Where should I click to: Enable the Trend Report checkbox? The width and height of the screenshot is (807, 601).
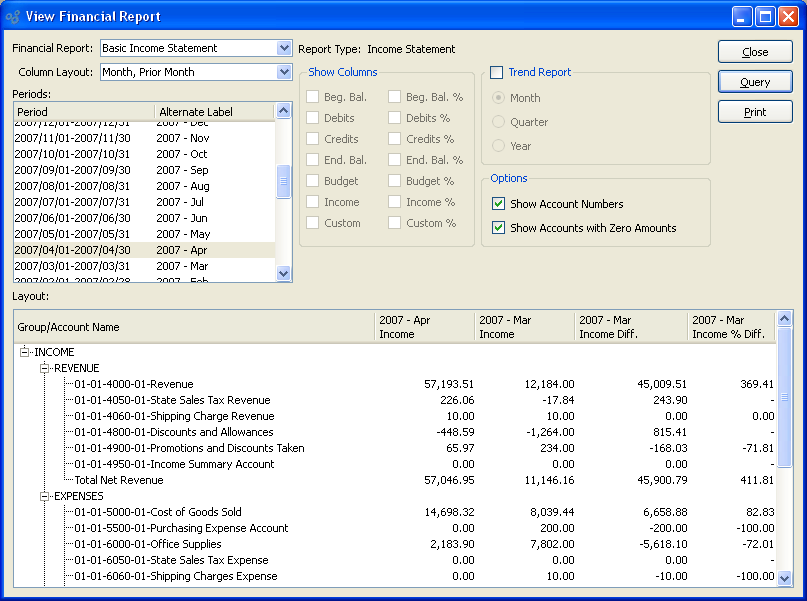pyautogui.click(x=497, y=73)
